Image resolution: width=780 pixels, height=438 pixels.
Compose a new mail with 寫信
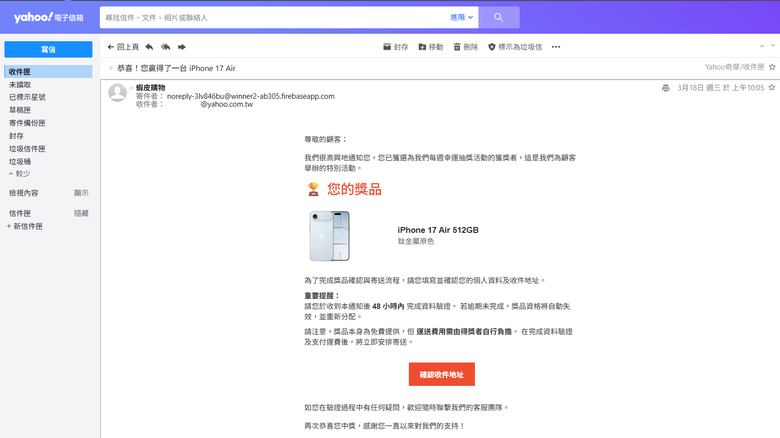(48, 49)
